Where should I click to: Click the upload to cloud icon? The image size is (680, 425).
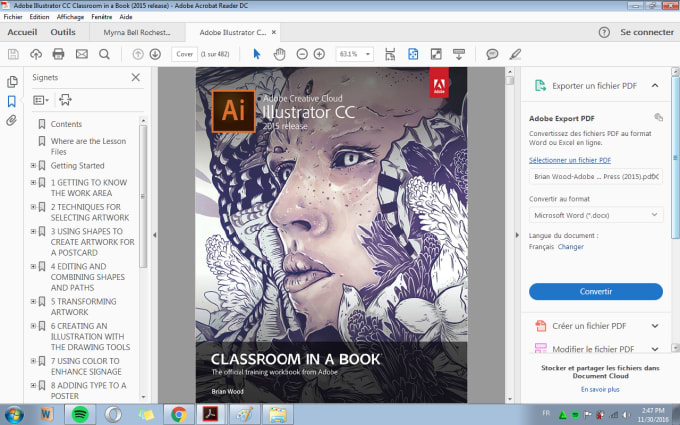(36, 54)
